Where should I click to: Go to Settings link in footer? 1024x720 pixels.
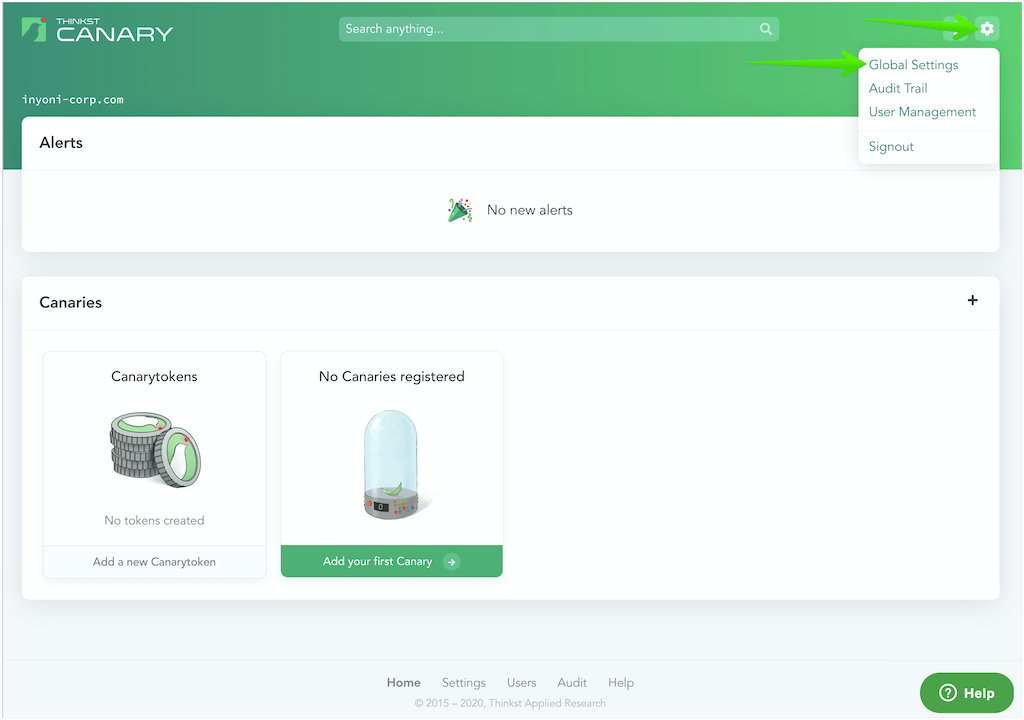(x=464, y=683)
